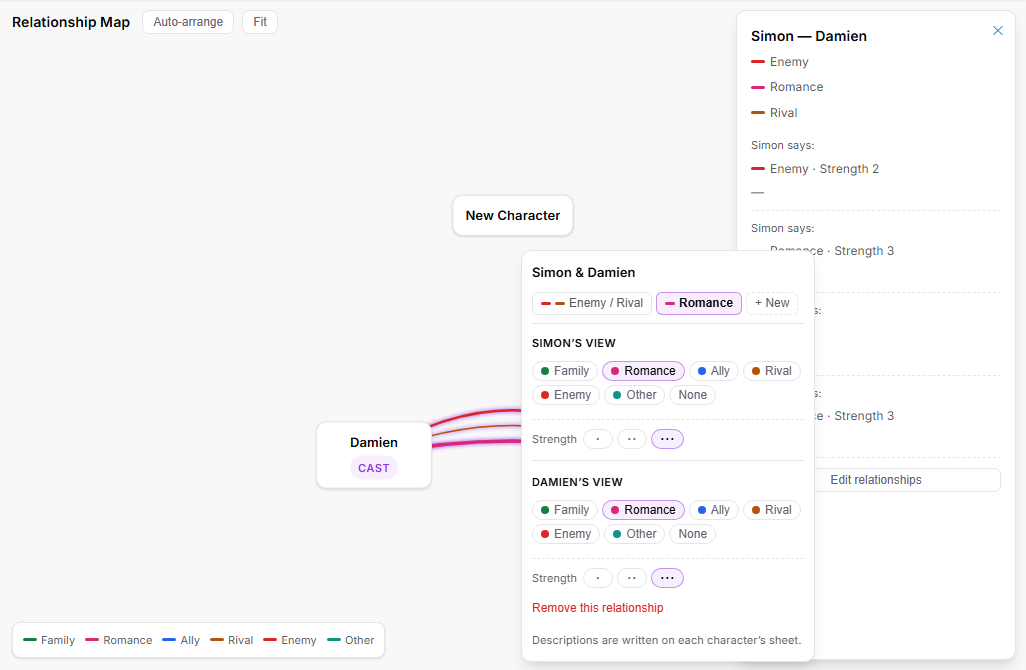Choose one-dot strength in Simon's view
Viewport: 1026px width, 670px height.
598,439
